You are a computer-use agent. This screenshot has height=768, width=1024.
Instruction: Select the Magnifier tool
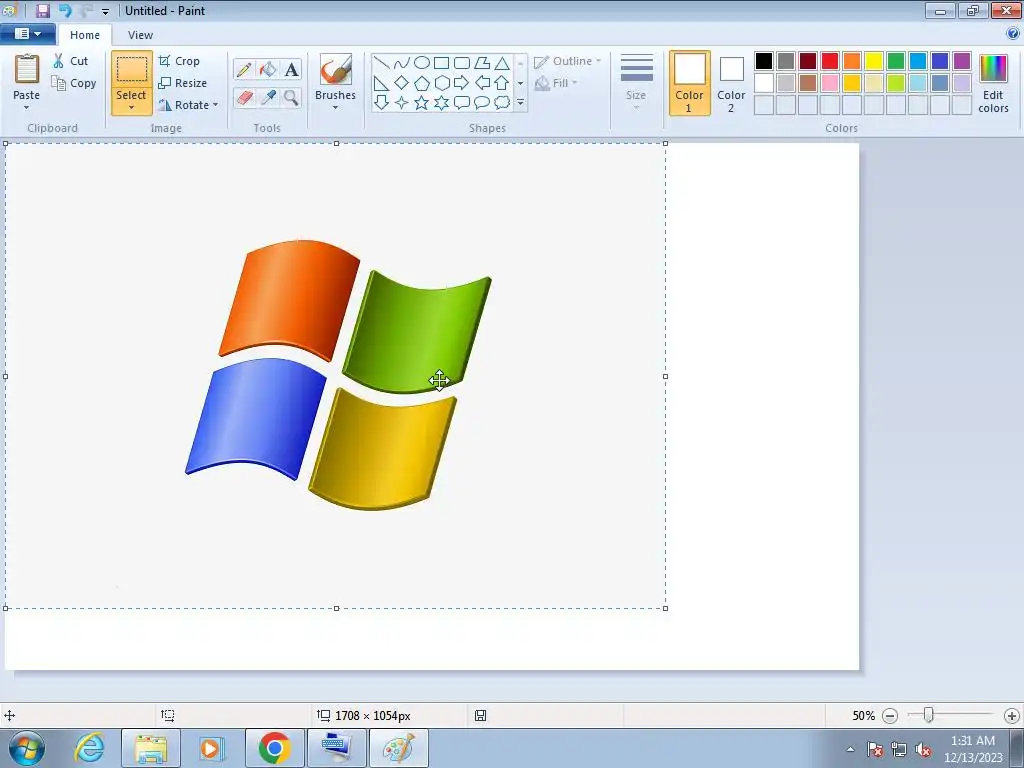point(291,97)
